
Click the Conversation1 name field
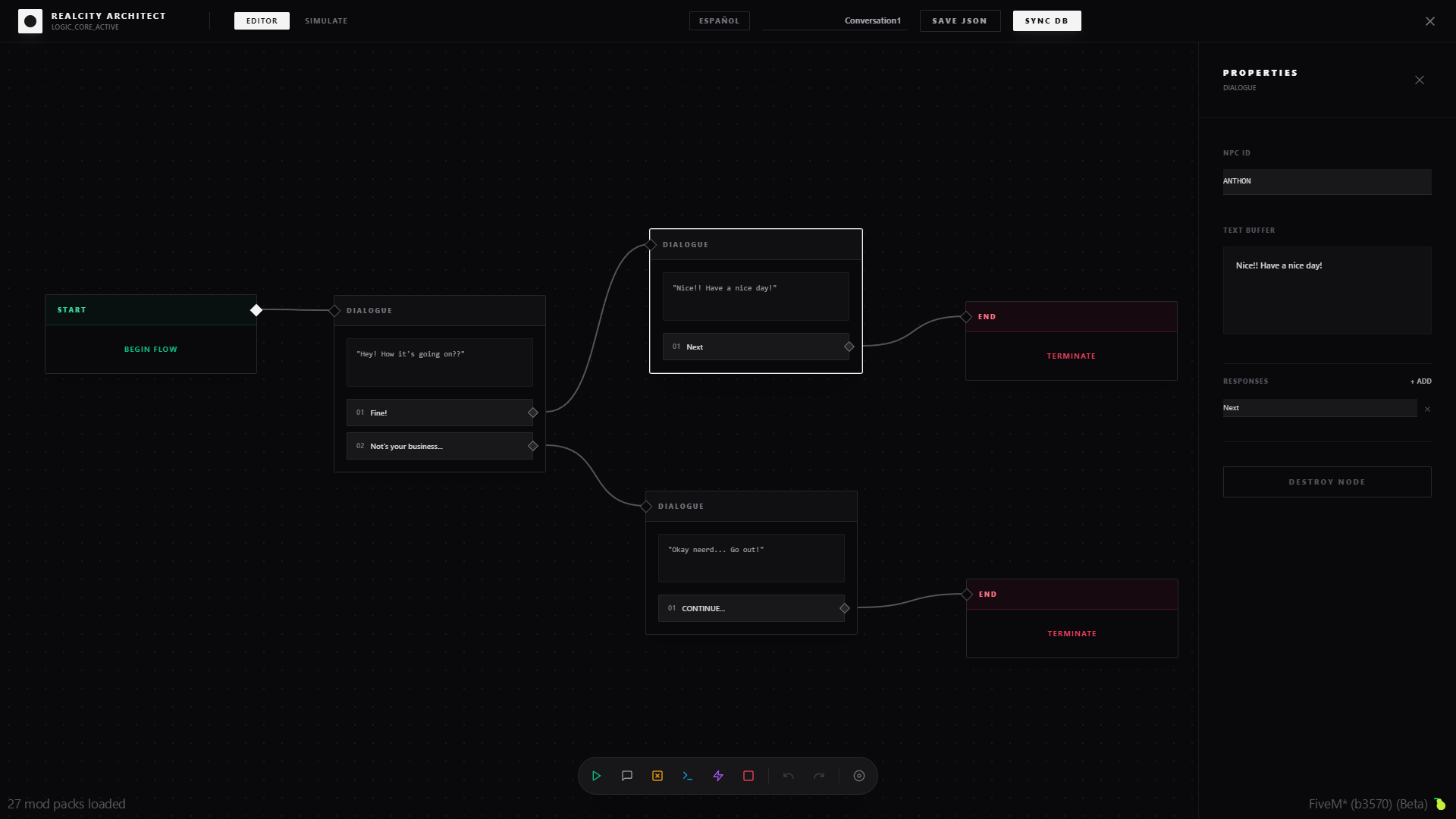[834, 20]
